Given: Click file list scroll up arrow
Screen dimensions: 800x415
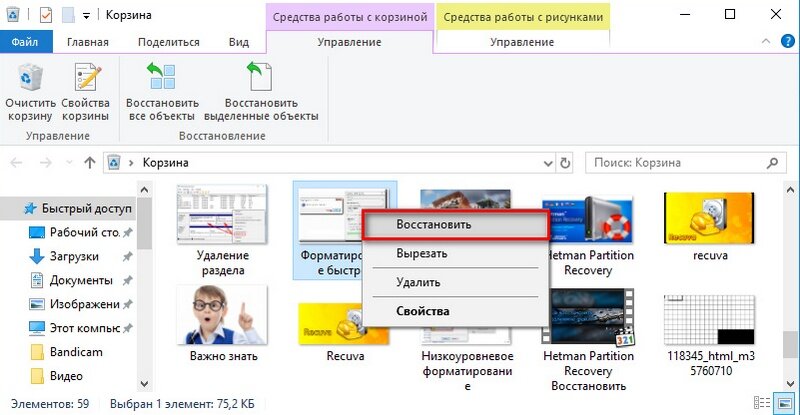Looking at the screenshot, I should pyautogui.click(x=790, y=190).
